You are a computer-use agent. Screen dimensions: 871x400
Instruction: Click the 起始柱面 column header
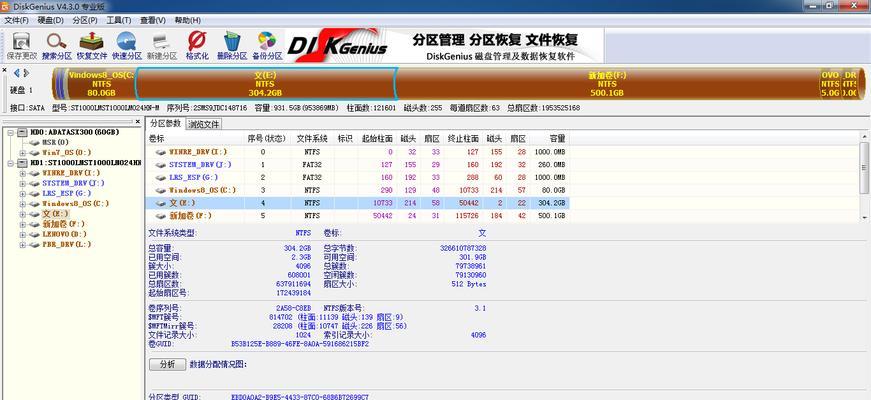coord(377,138)
